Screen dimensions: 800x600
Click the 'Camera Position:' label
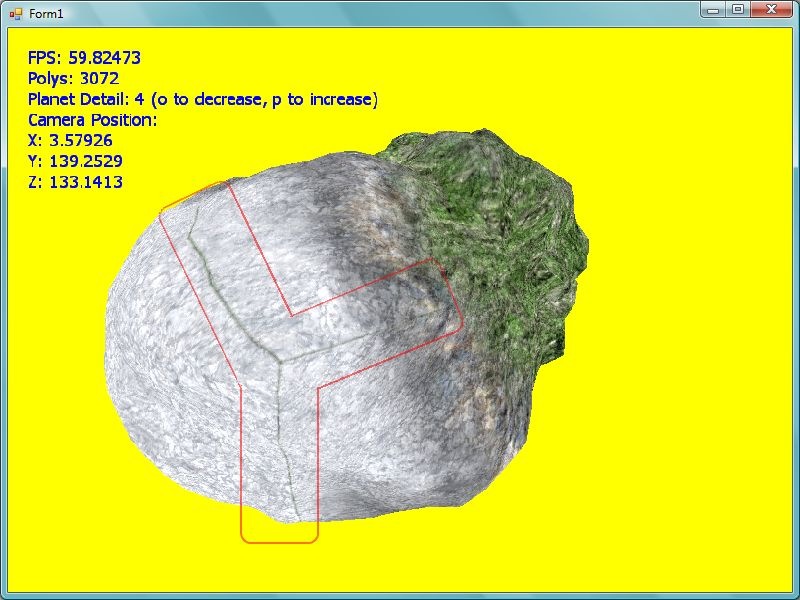[x=92, y=120]
